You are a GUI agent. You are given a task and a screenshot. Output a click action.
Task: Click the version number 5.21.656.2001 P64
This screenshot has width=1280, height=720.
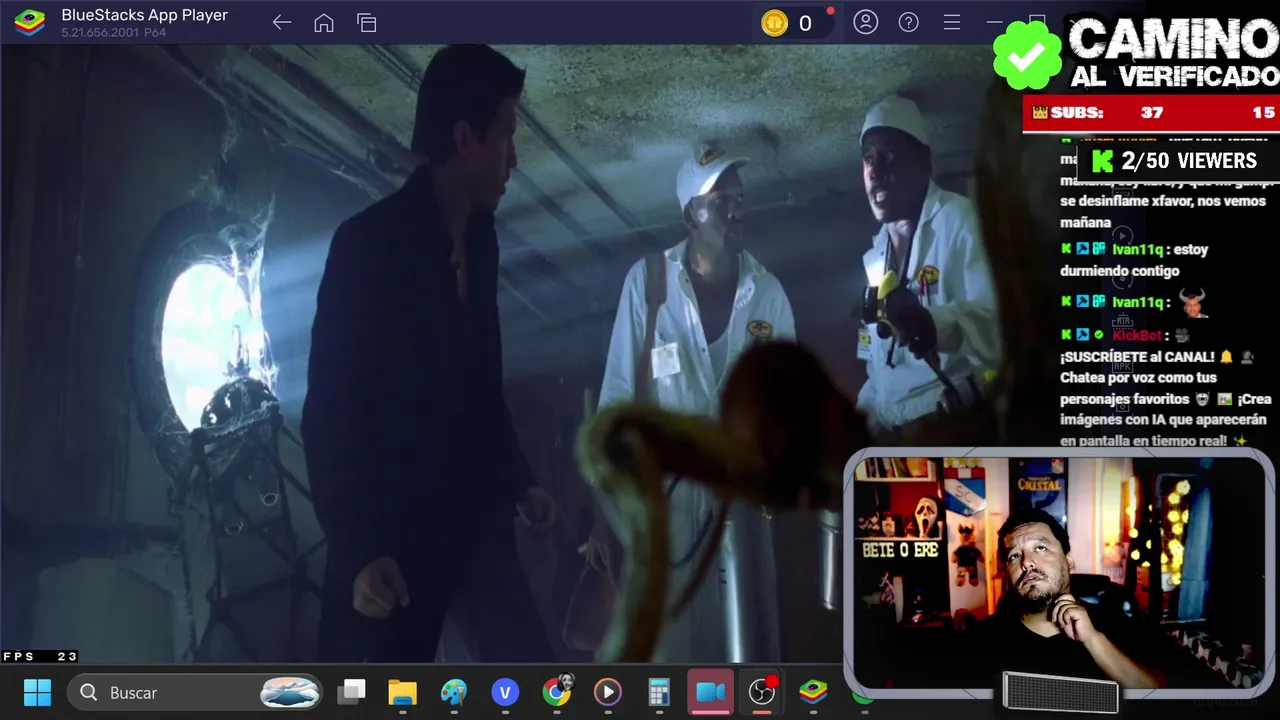click(113, 33)
